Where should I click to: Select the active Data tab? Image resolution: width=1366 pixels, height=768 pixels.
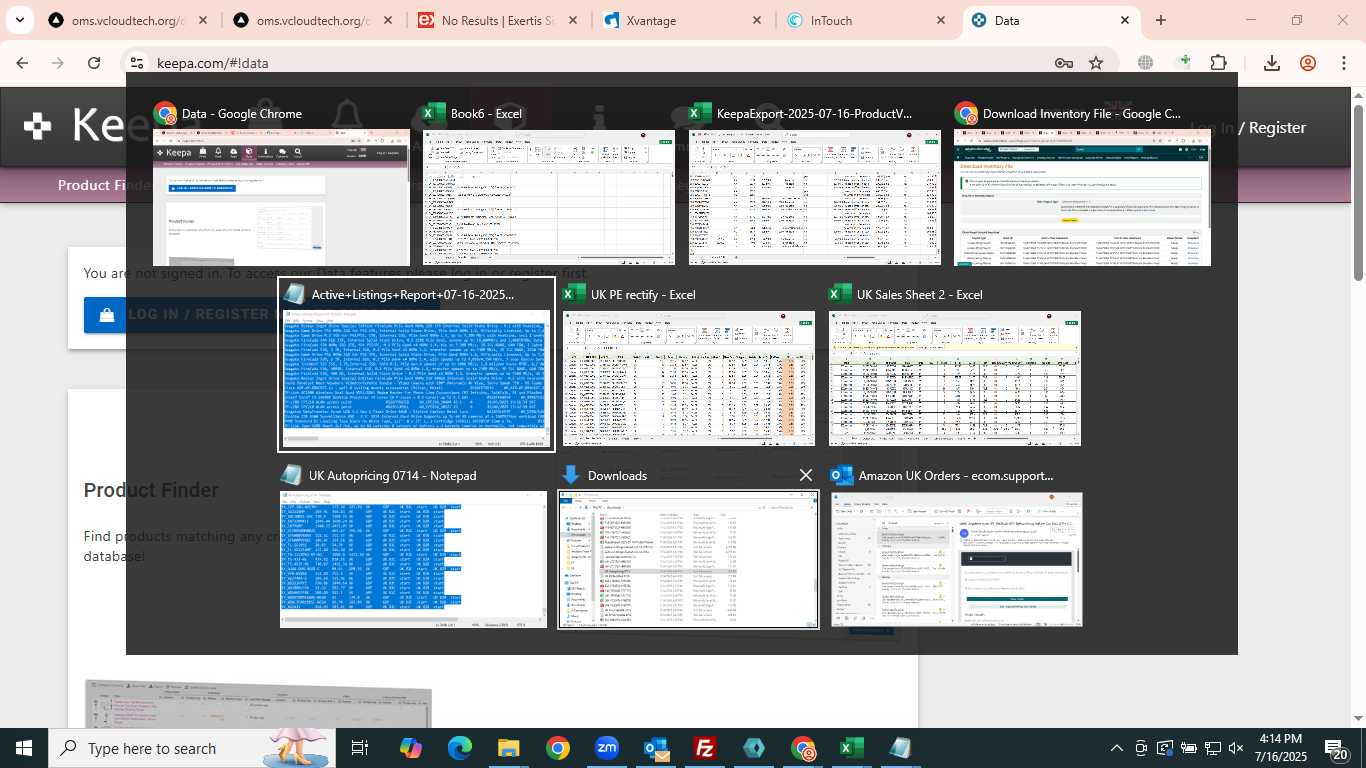[x=1050, y=20]
